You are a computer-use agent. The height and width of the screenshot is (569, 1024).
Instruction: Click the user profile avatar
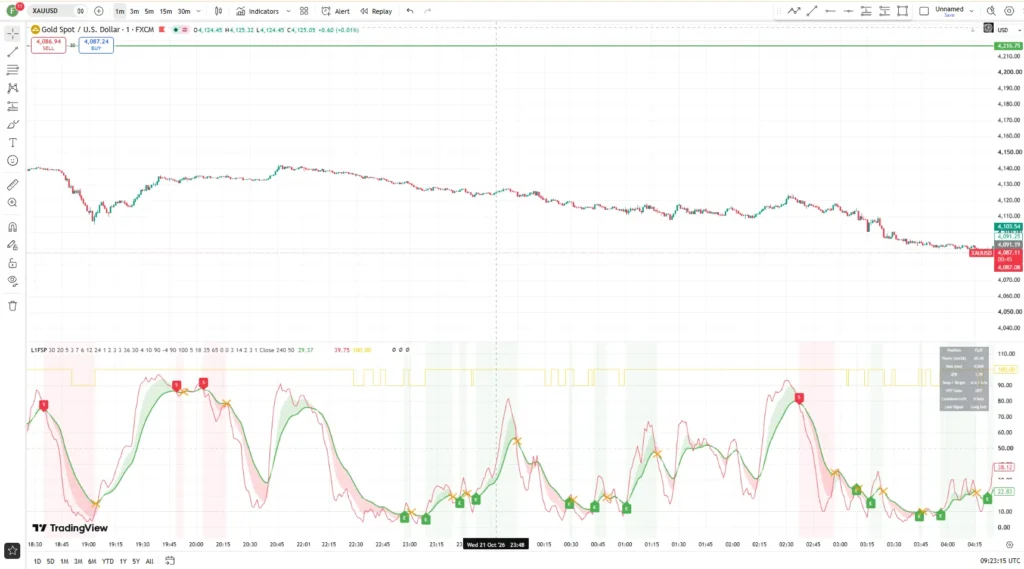coord(12,11)
